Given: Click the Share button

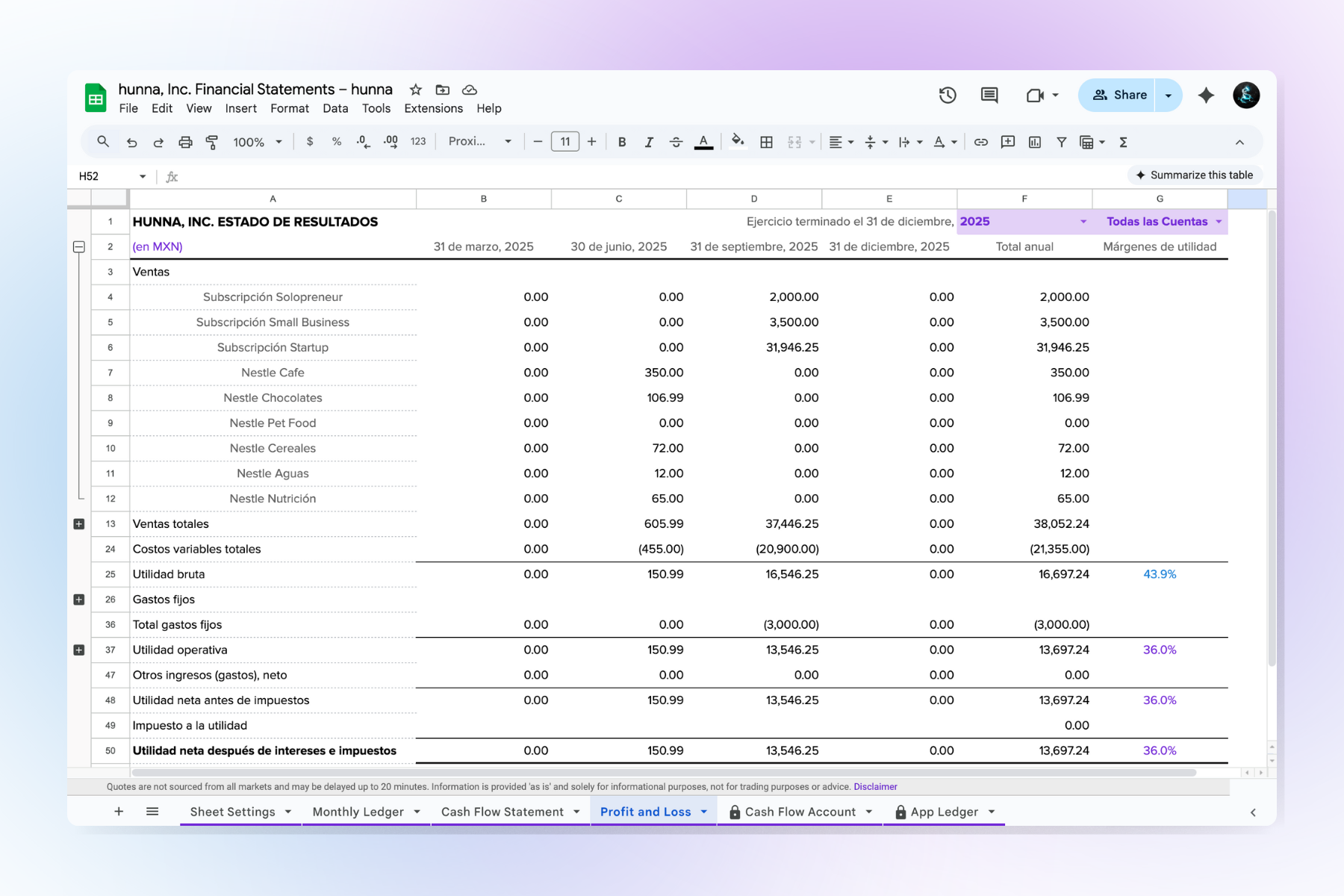Looking at the screenshot, I should click(x=1119, y=95).
